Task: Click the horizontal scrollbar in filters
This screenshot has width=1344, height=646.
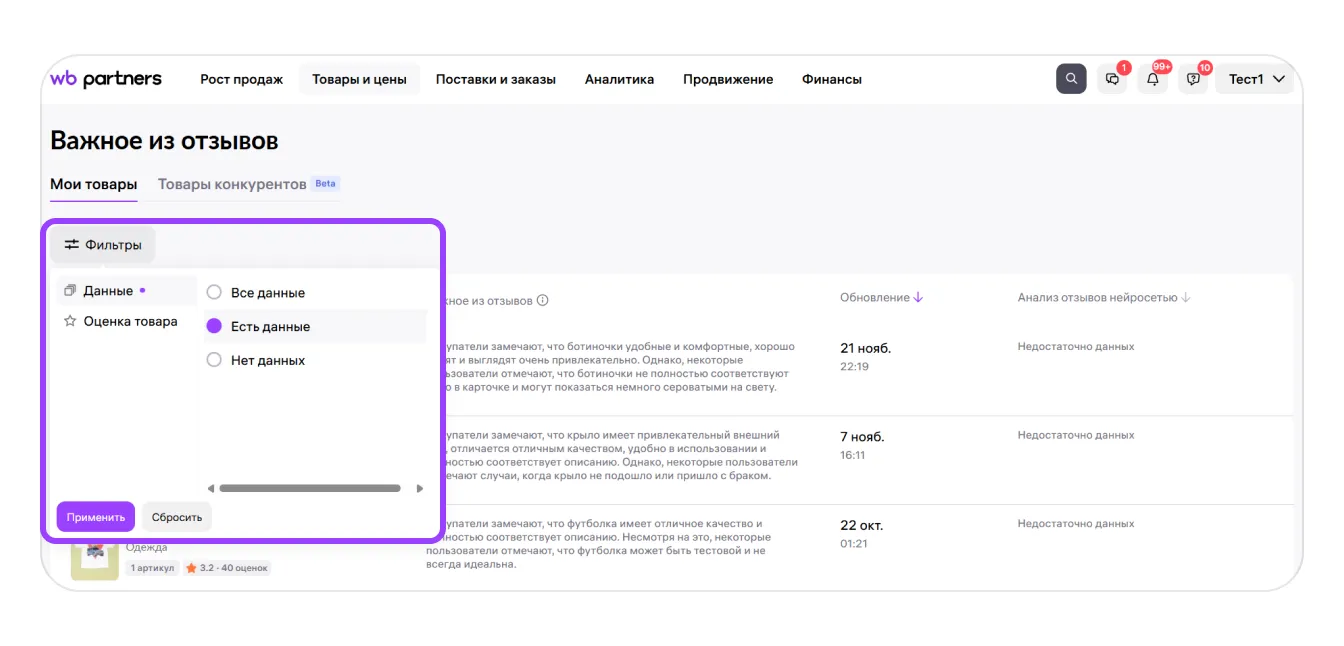Action: point(310,489)
